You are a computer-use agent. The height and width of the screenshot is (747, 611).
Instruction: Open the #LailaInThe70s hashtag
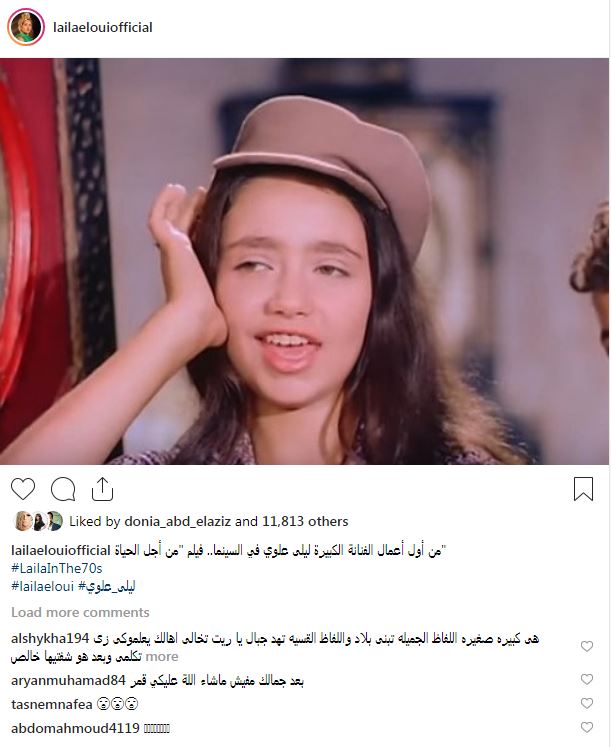(57, 568)
